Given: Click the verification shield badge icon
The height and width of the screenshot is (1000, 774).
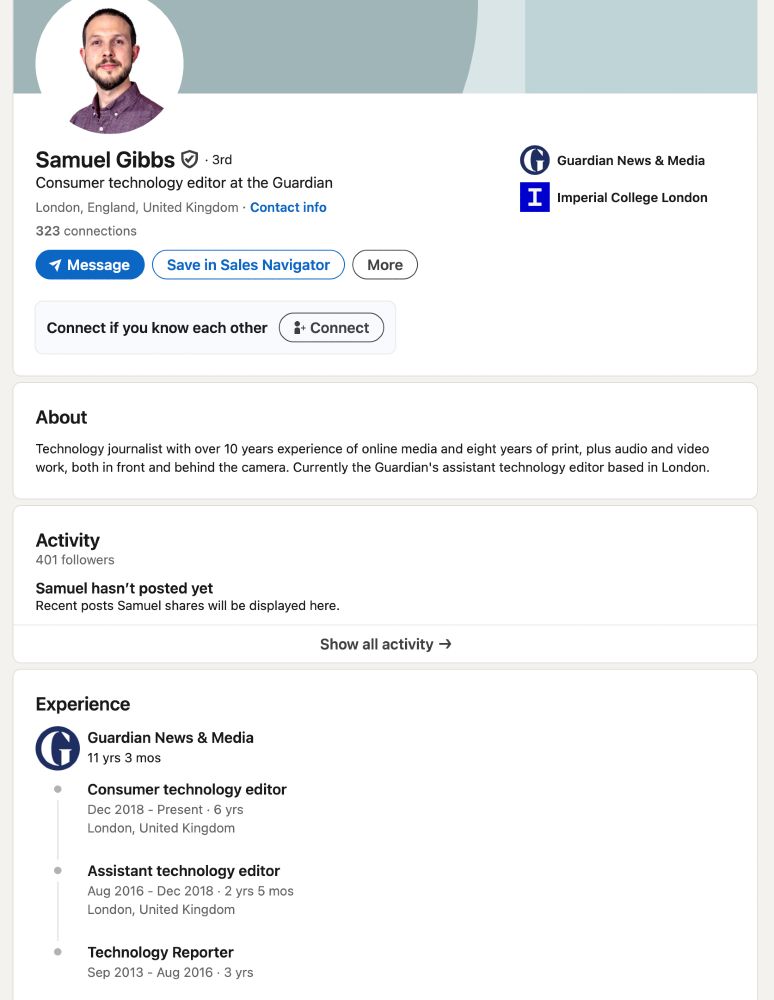Looking at the screenshot, I should click(189, 159).
